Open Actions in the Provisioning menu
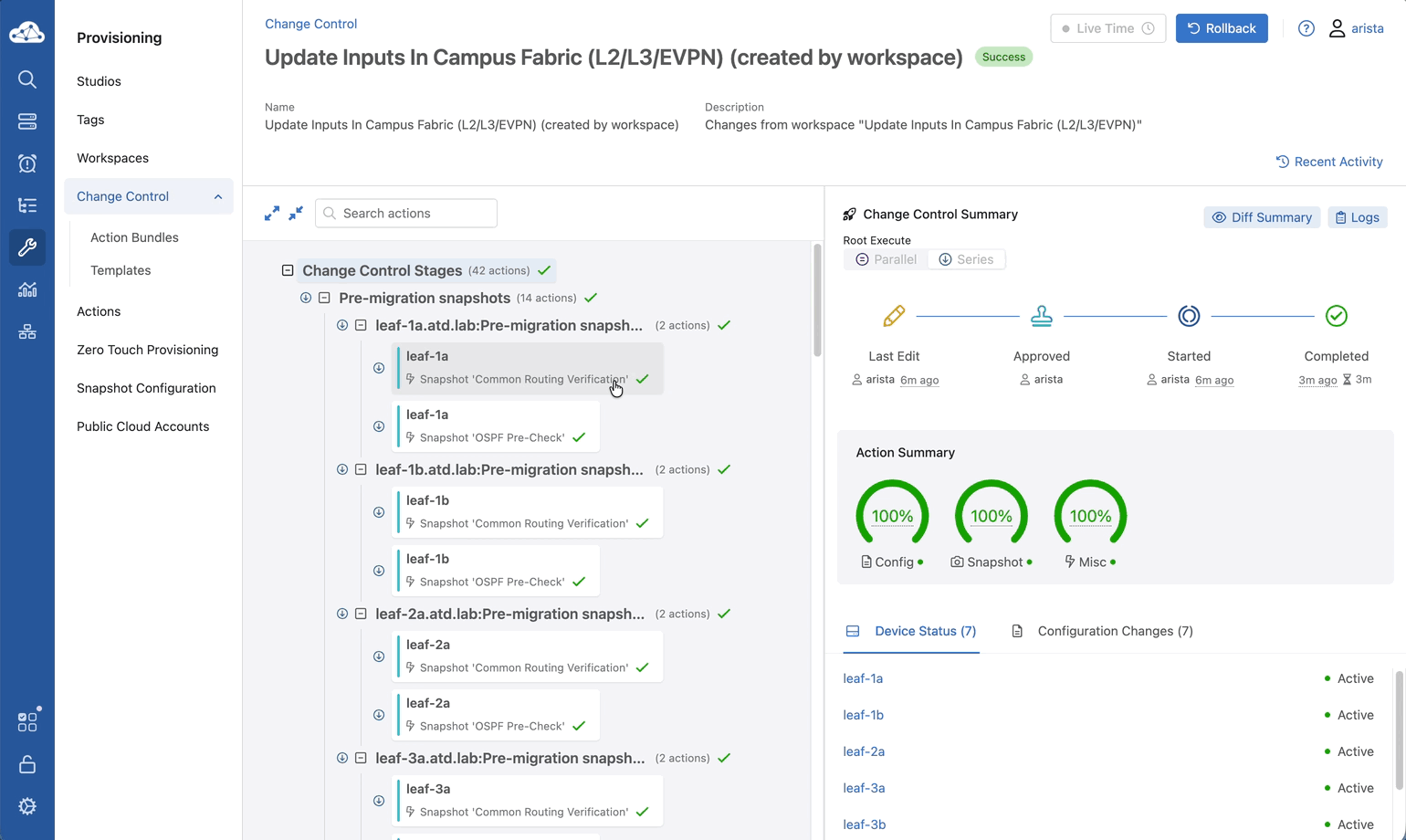 99,311
